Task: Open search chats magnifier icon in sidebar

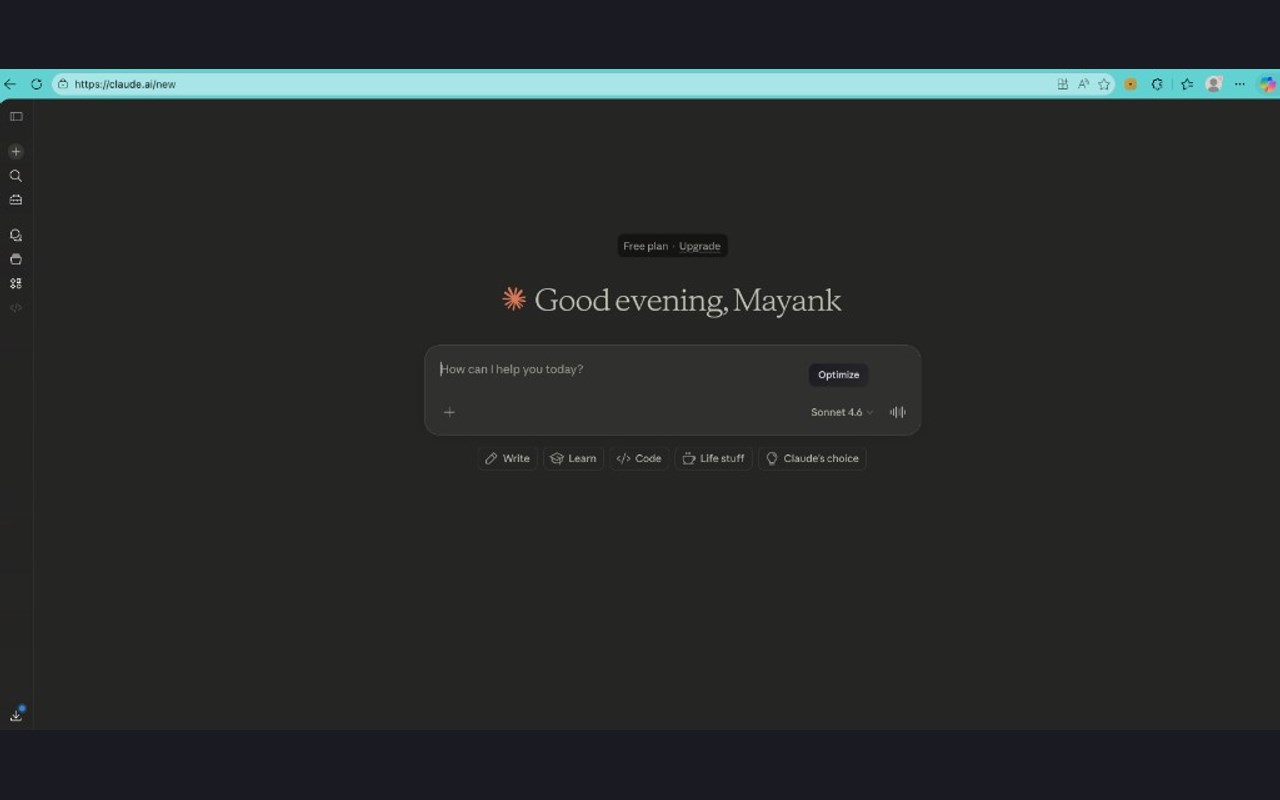Action: 16,176
